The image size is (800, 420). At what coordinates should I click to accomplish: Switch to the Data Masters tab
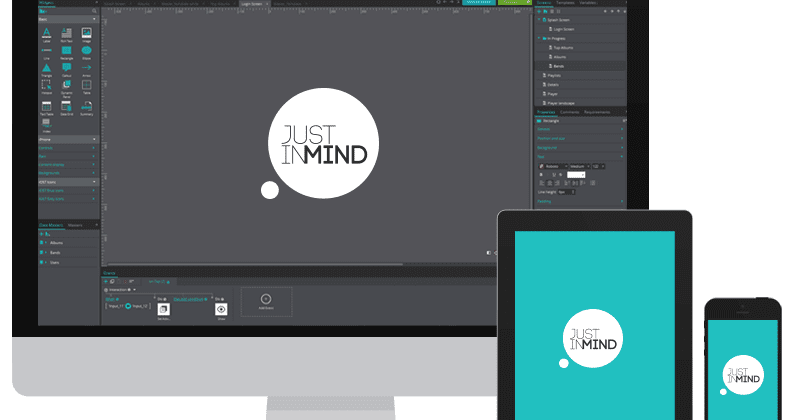51,225
